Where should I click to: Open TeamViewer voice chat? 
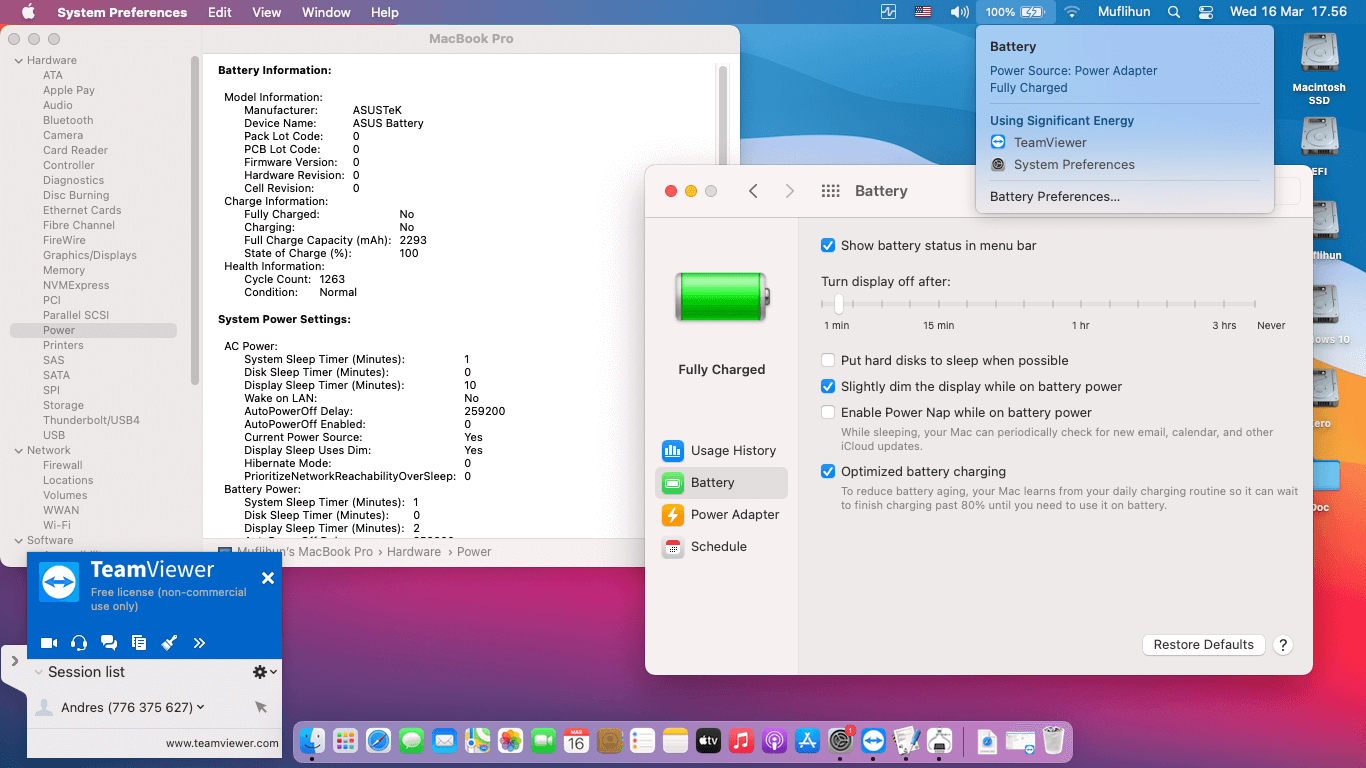(x=79, y=643)
